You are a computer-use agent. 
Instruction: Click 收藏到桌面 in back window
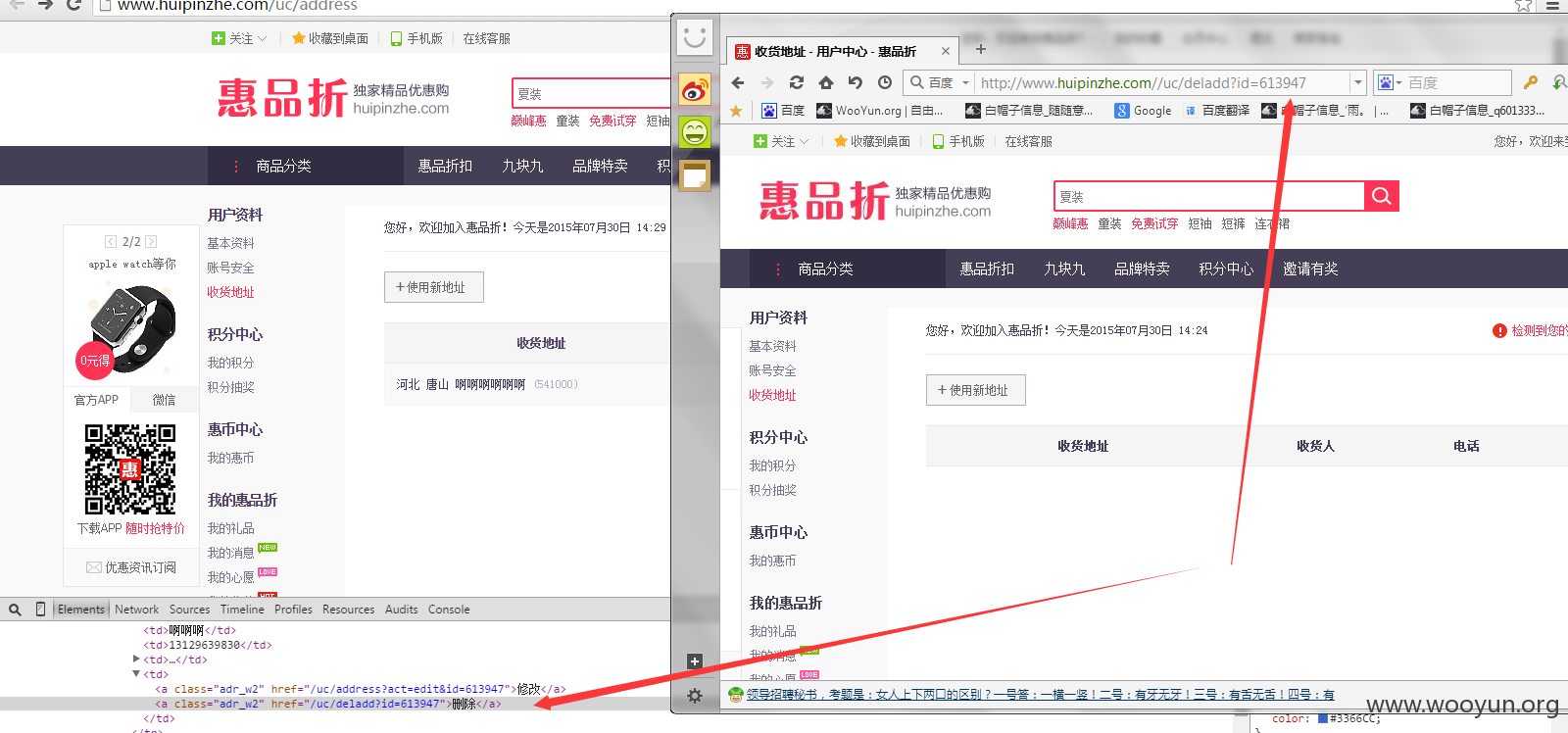pyautogui.click(x=329, y=38)
